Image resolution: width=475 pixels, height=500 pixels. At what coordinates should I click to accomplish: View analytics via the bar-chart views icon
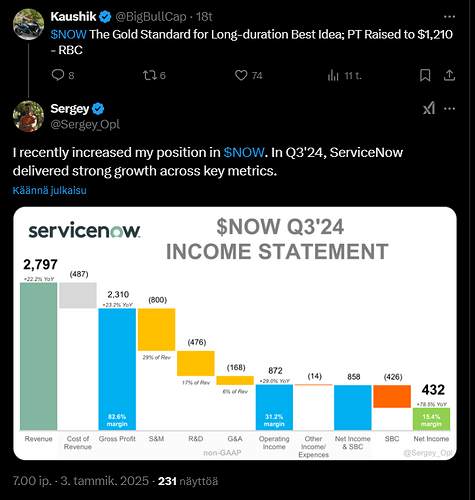(x=333, y=76)
